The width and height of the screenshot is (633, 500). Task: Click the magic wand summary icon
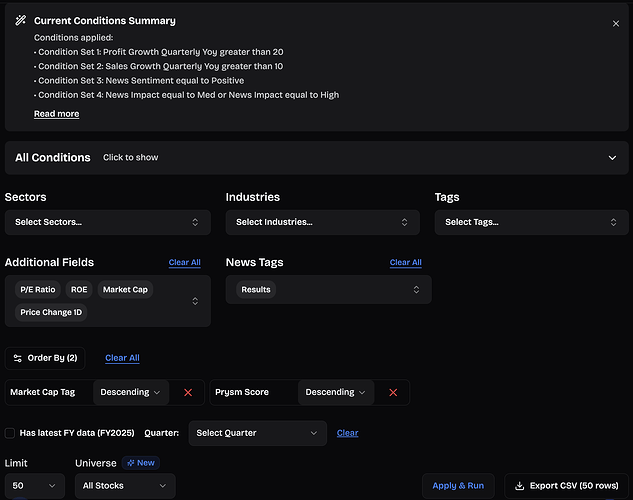[21, 21]
